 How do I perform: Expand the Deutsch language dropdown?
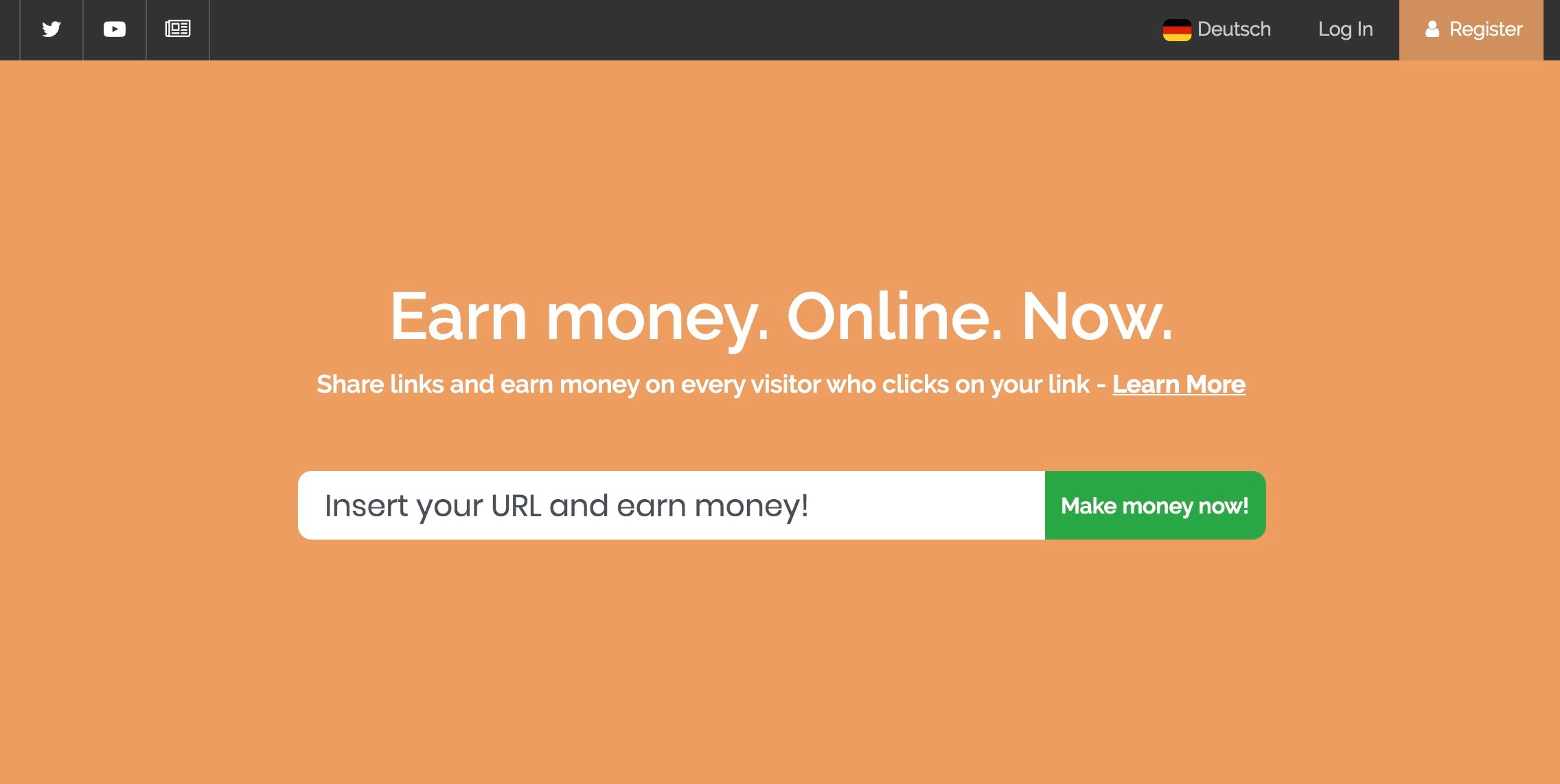pyautogui.click(x=1216, y=29)
